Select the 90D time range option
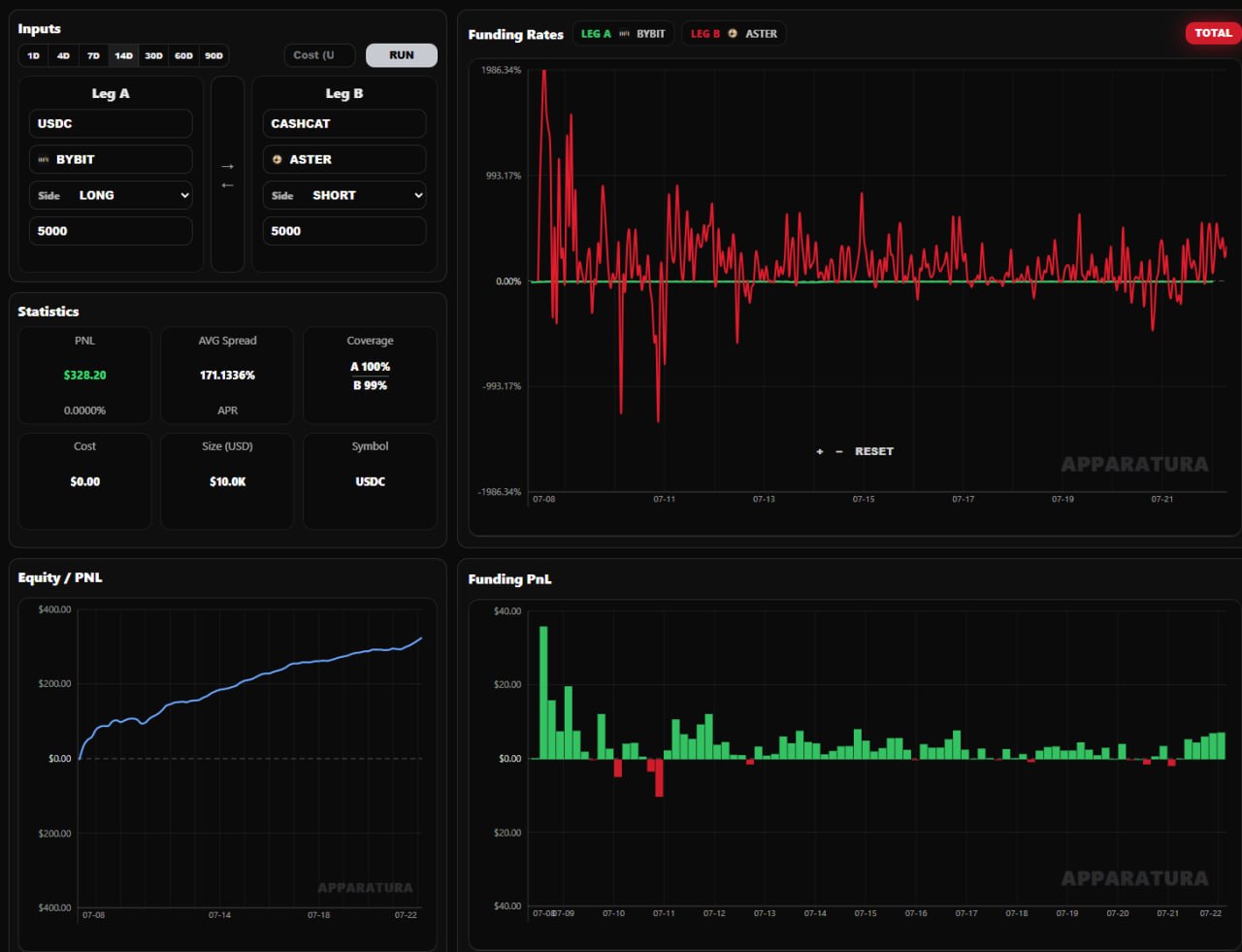The height and width of the screenshot is (952, 1242). [x=213, y=55]
